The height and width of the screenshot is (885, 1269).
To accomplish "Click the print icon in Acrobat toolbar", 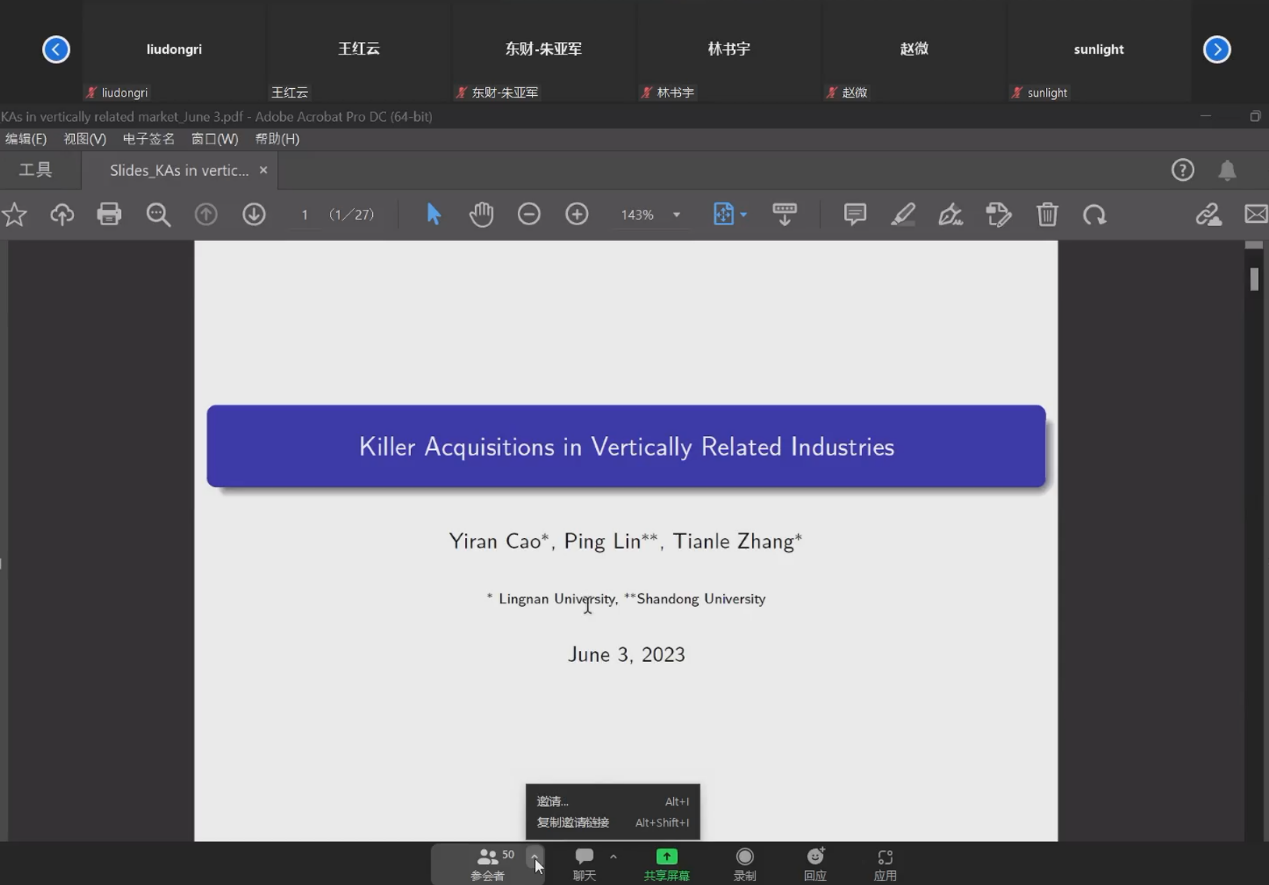I will click(x=109, y=214).
